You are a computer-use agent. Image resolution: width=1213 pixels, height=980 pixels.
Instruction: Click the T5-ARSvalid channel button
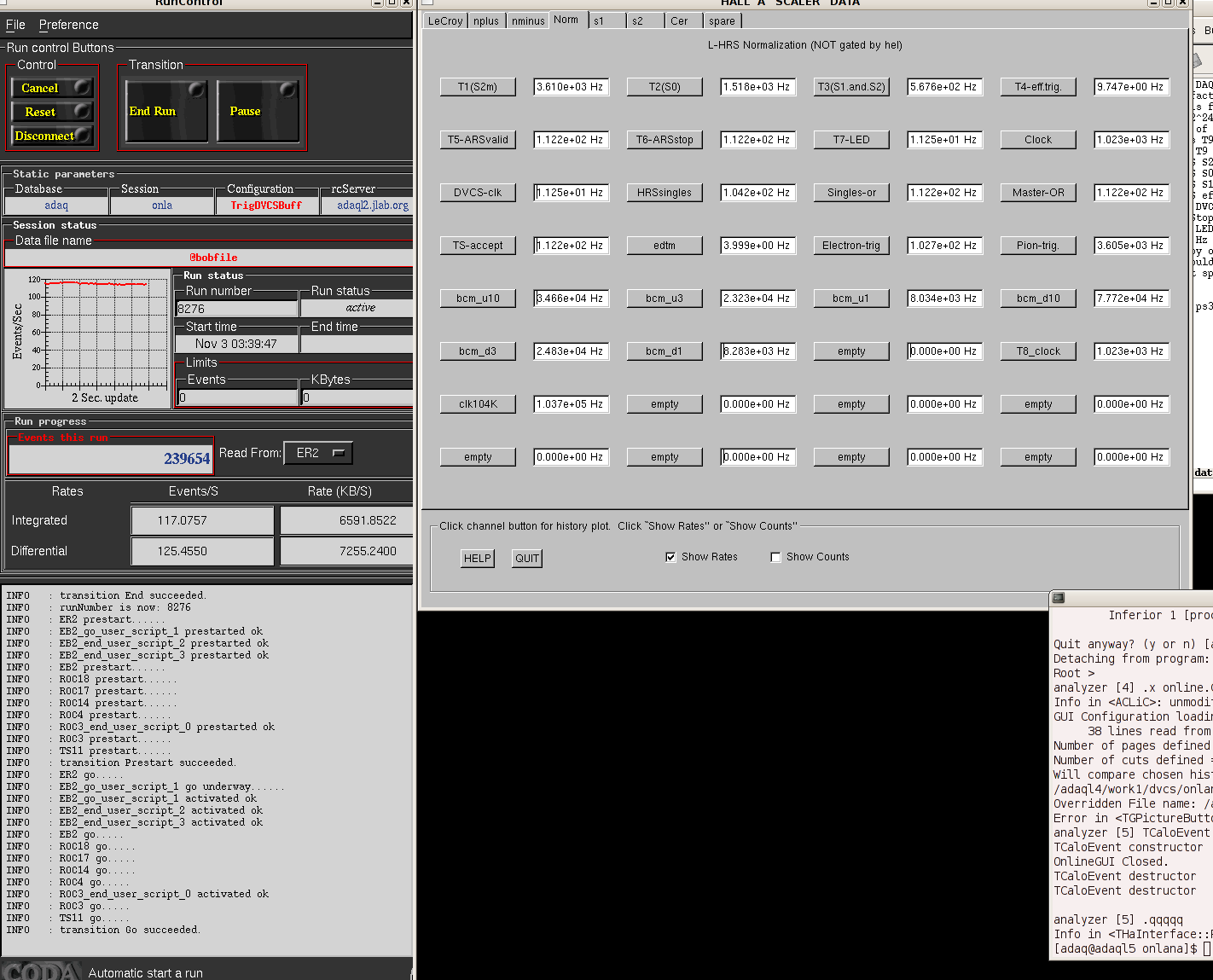[x=478, y=140]
